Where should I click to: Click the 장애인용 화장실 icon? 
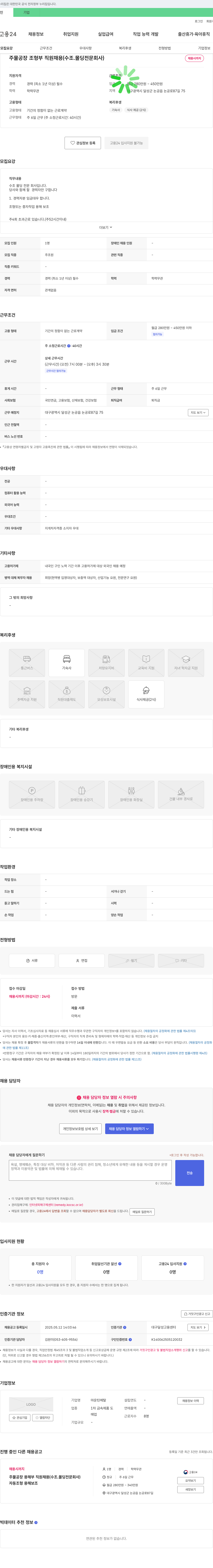coord(131,794)
